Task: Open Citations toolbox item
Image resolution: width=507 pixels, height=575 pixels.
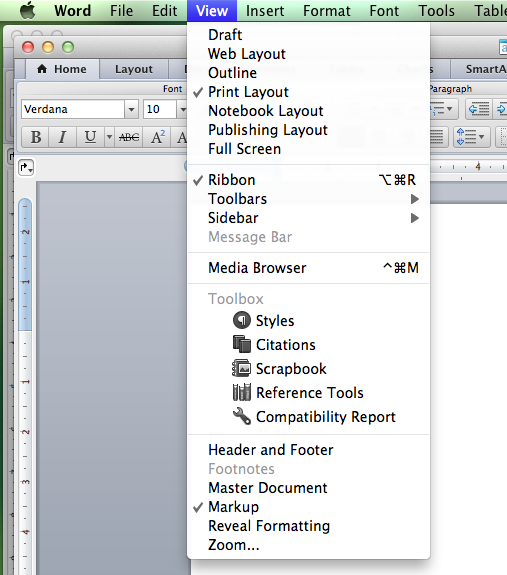Action: click(x=308, y=345)
